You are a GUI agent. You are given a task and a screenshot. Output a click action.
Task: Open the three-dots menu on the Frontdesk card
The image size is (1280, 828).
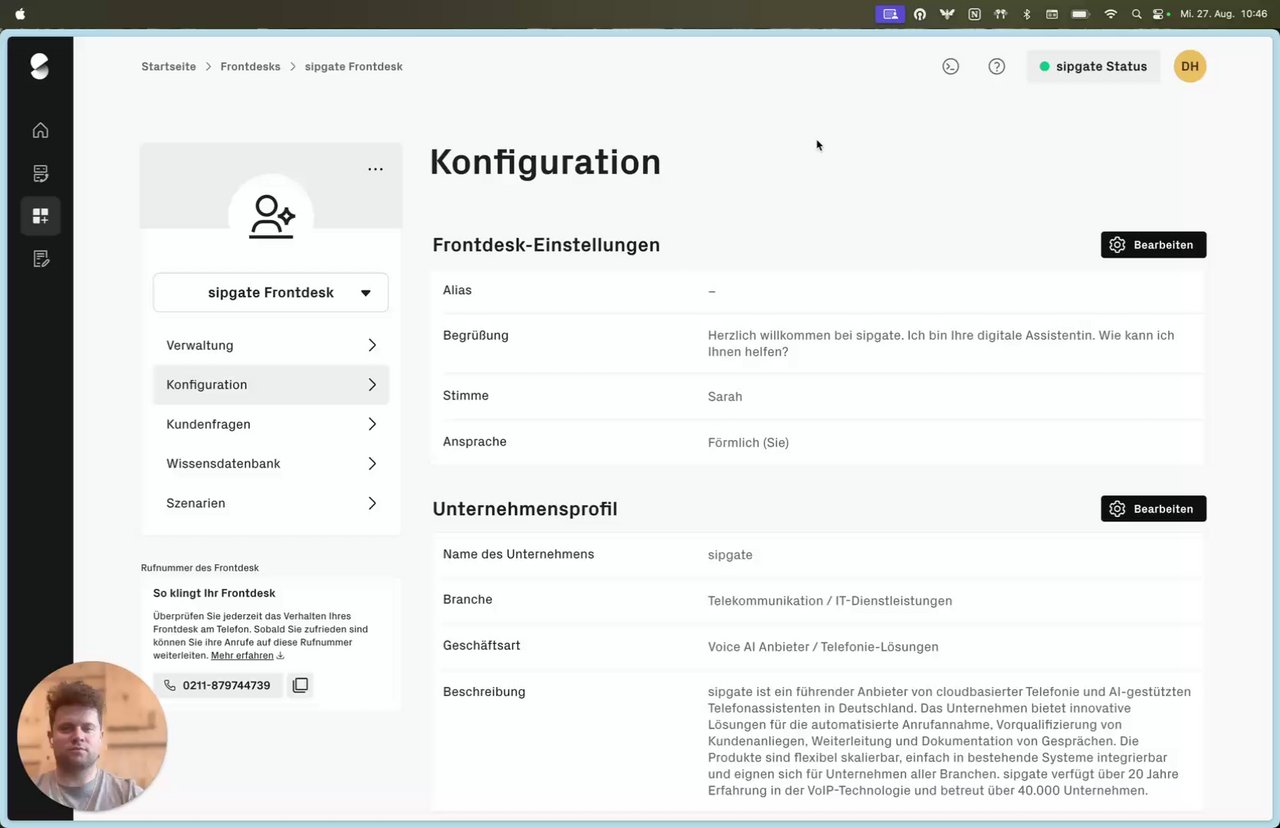[x=375, y=169]
